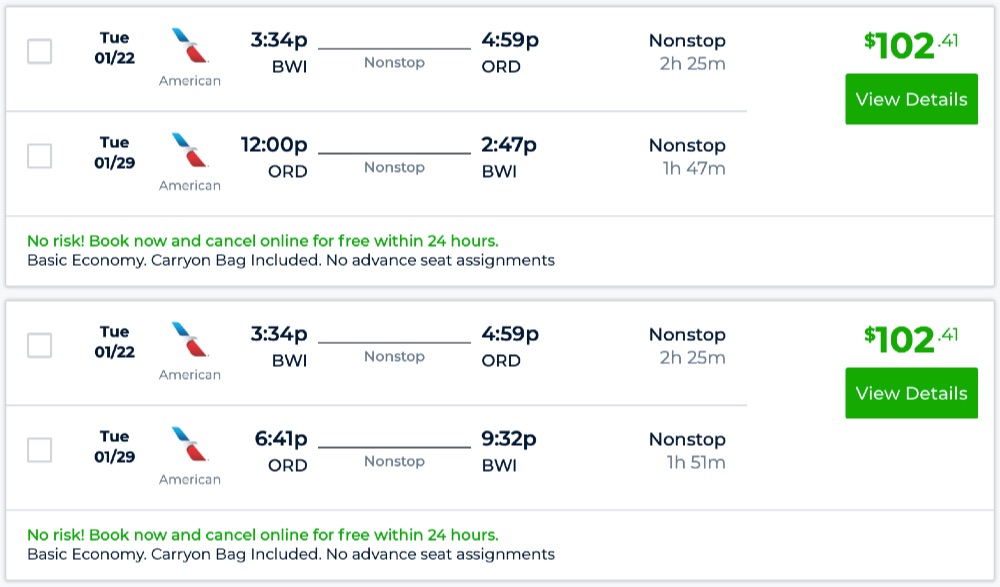Click the 12:00p departure time
The image size is (1000, 587).
pos(274,145)
